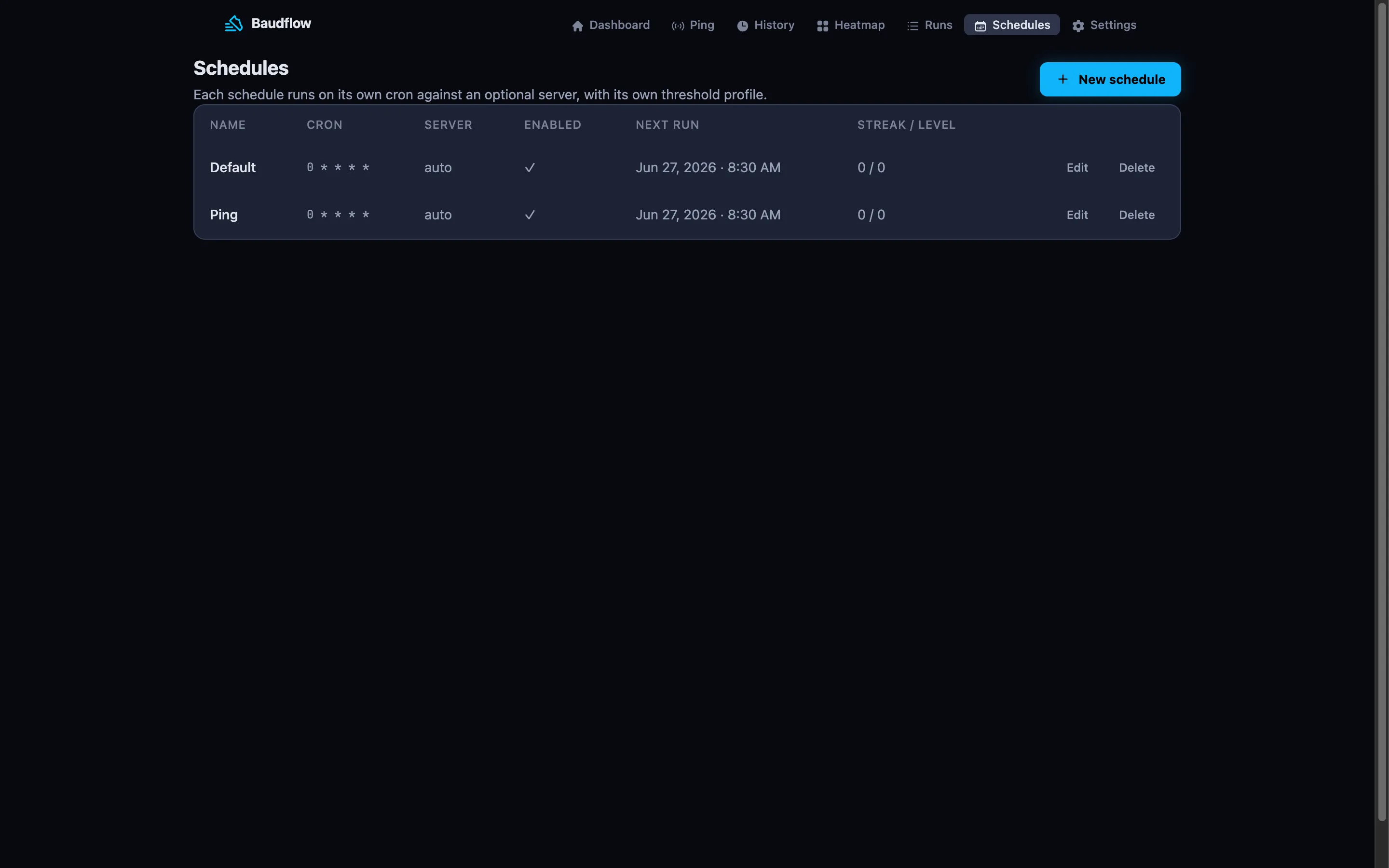Click the Runs list icon
Image resolution: width=1389 pixels, height=868 pixels.
click(x=912, y=26)
